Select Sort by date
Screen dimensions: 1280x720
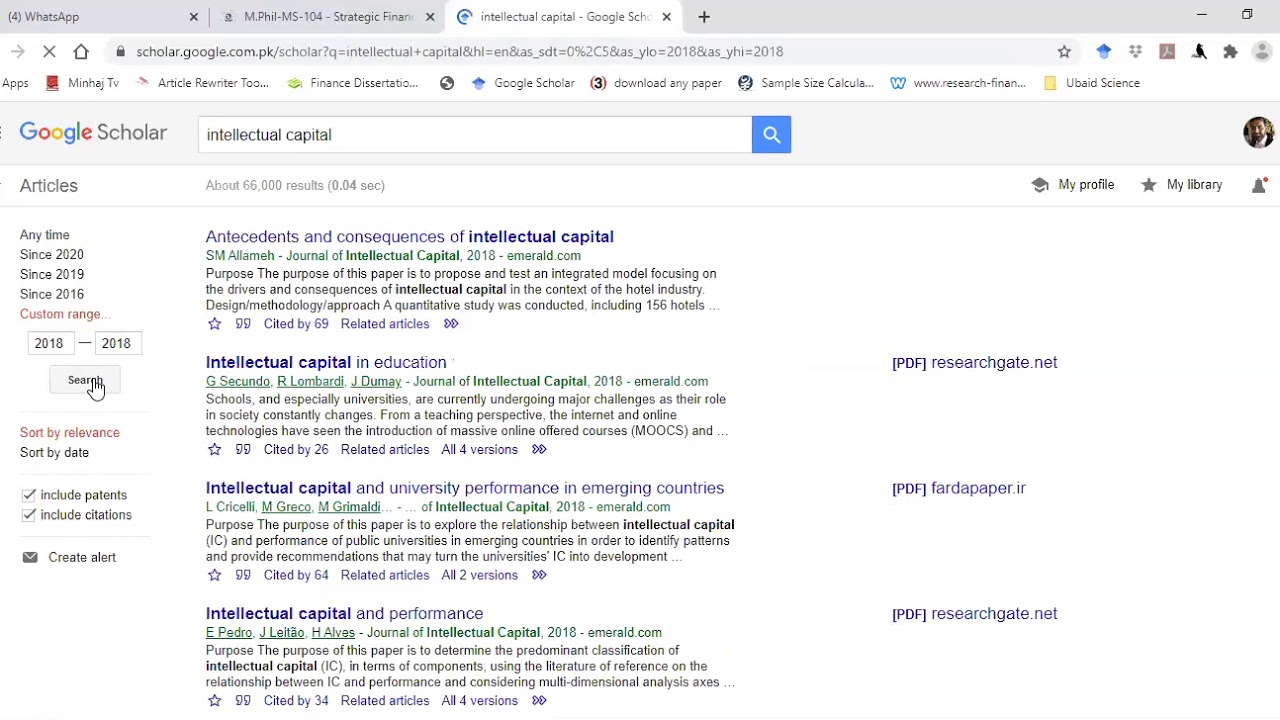pyautogui.click(x=54, y=453)
